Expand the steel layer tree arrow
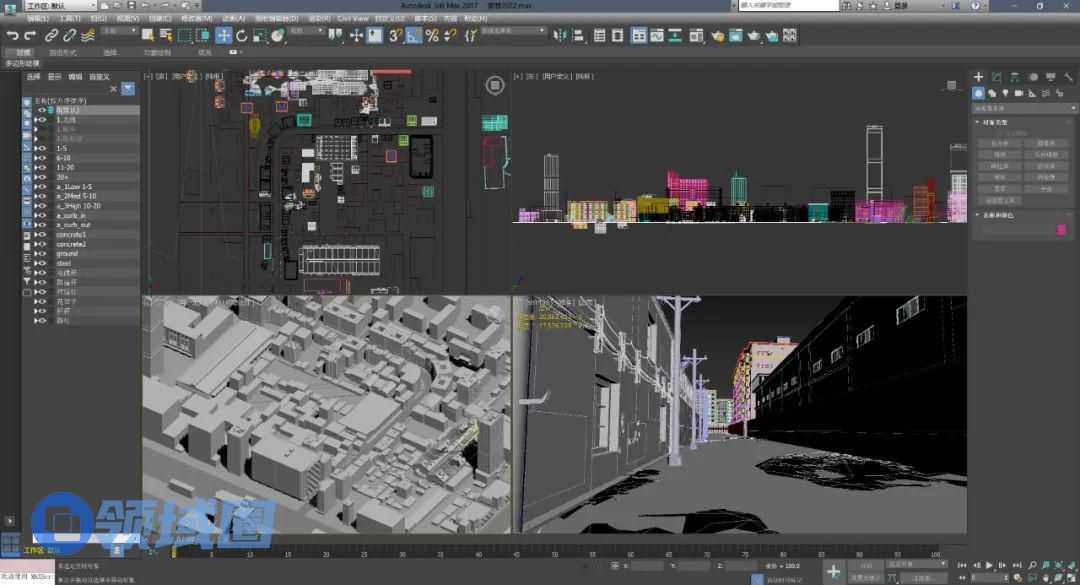The height and width of the screenshot is (585, 1080). (x=35, y=263)
